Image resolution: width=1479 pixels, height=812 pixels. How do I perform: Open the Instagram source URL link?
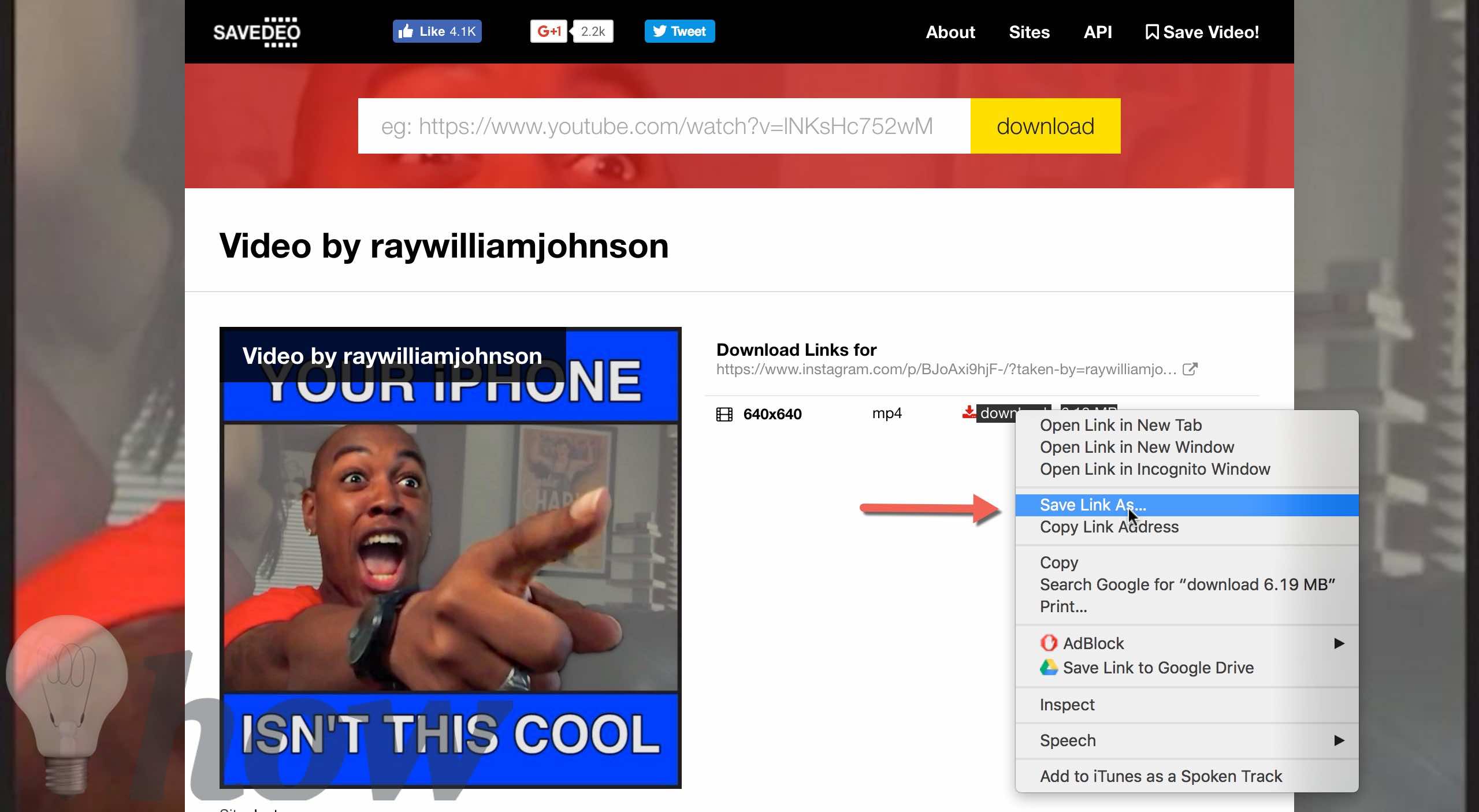tap(946, 369)
